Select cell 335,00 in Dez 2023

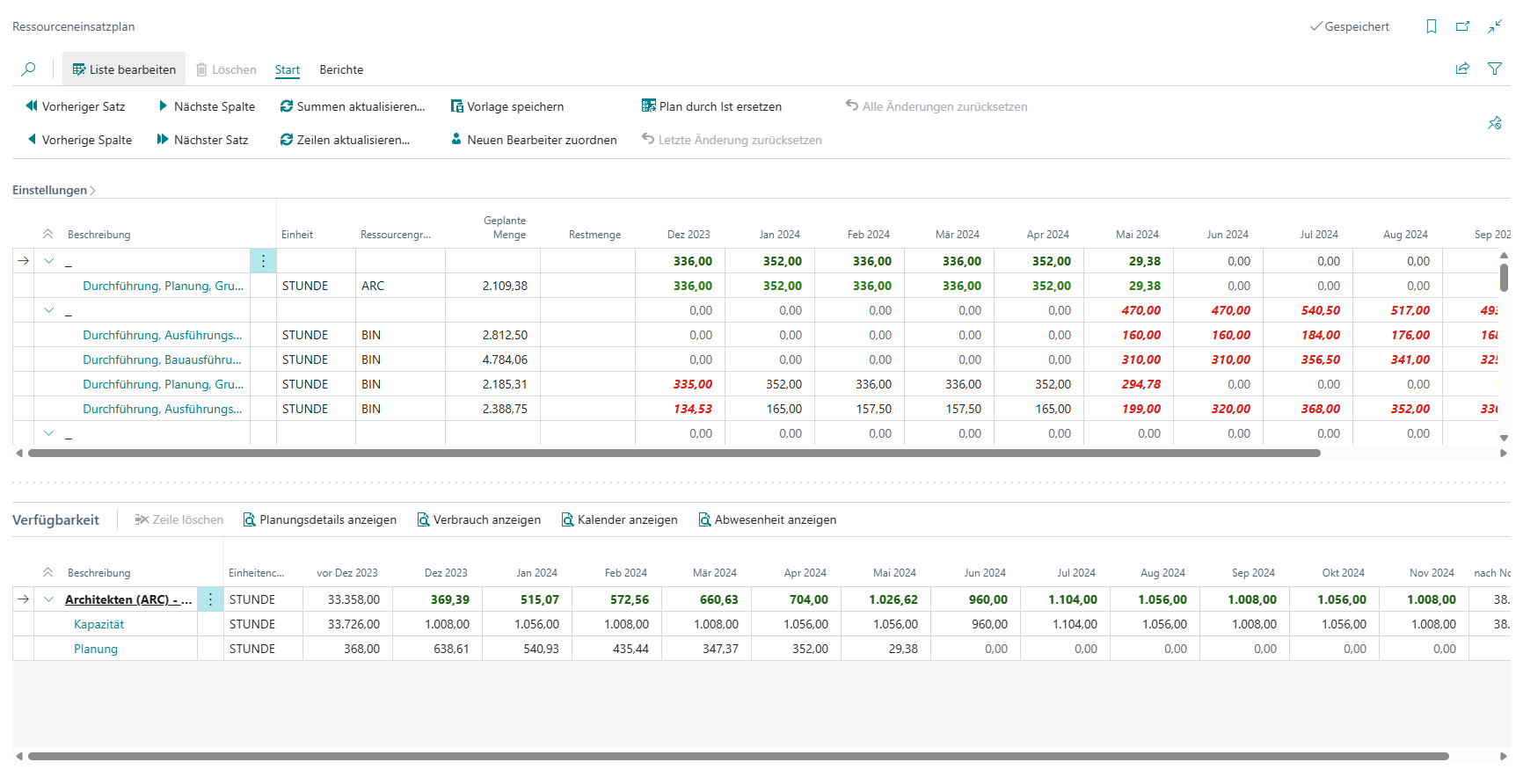(x=680, y=384)
